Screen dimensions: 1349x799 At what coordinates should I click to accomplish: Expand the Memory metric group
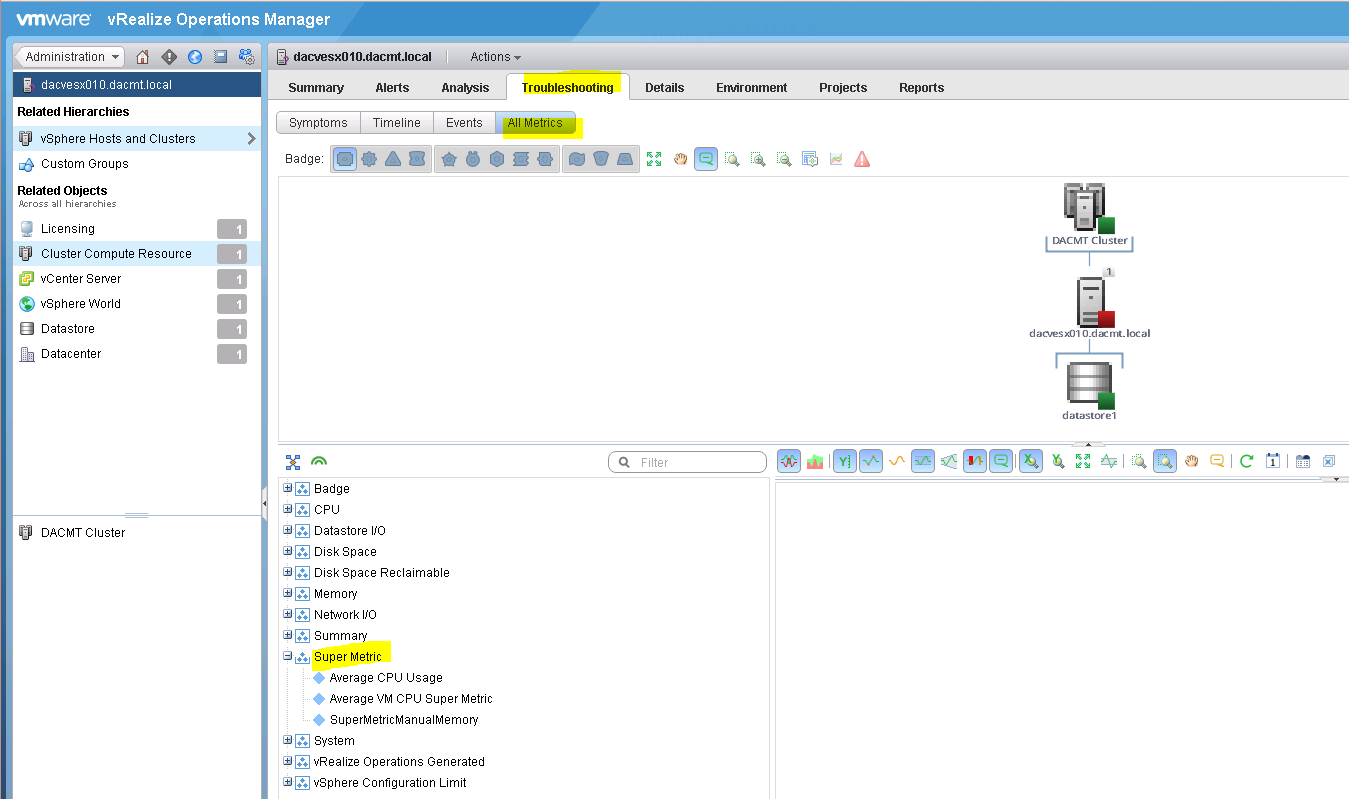[288, 593]
